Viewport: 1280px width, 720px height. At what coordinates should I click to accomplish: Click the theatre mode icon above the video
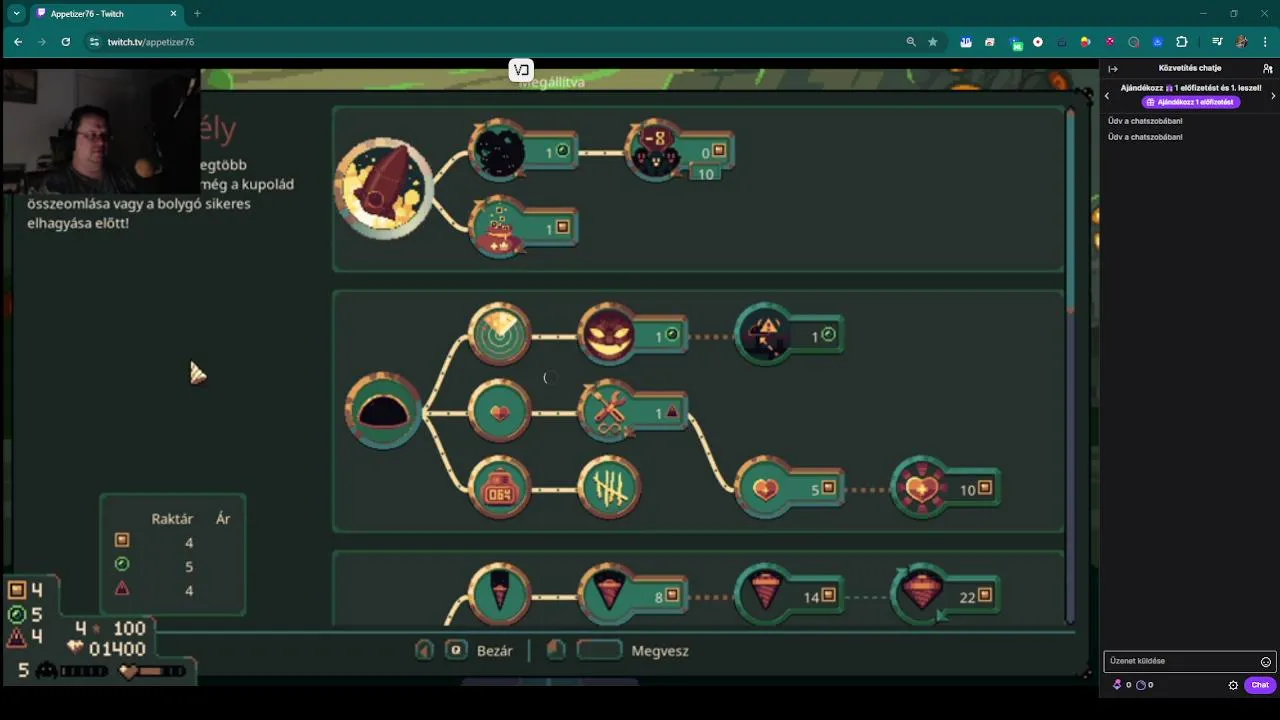pyautogui.click(x=521, y=70)
